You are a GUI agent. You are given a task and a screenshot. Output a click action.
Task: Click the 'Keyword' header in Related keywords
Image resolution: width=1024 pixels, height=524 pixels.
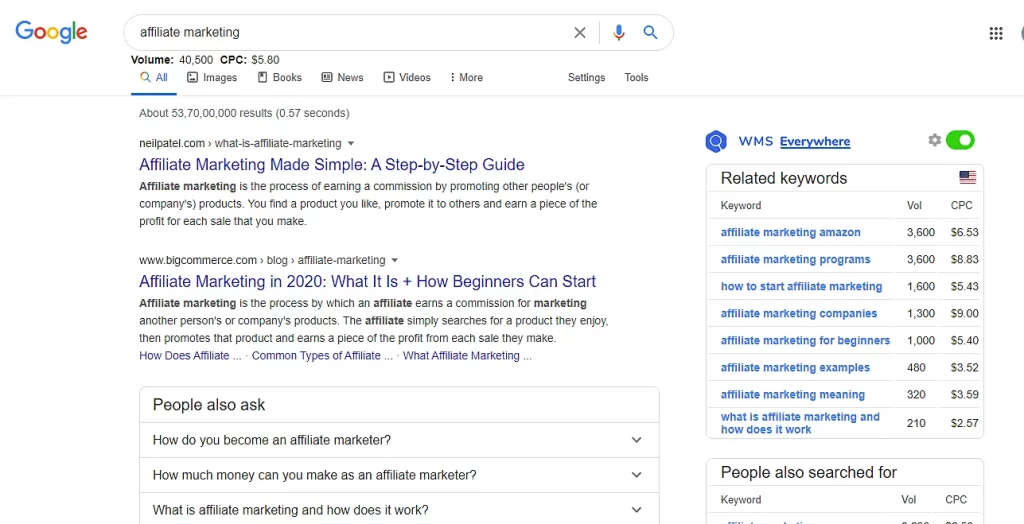point(741,205)
